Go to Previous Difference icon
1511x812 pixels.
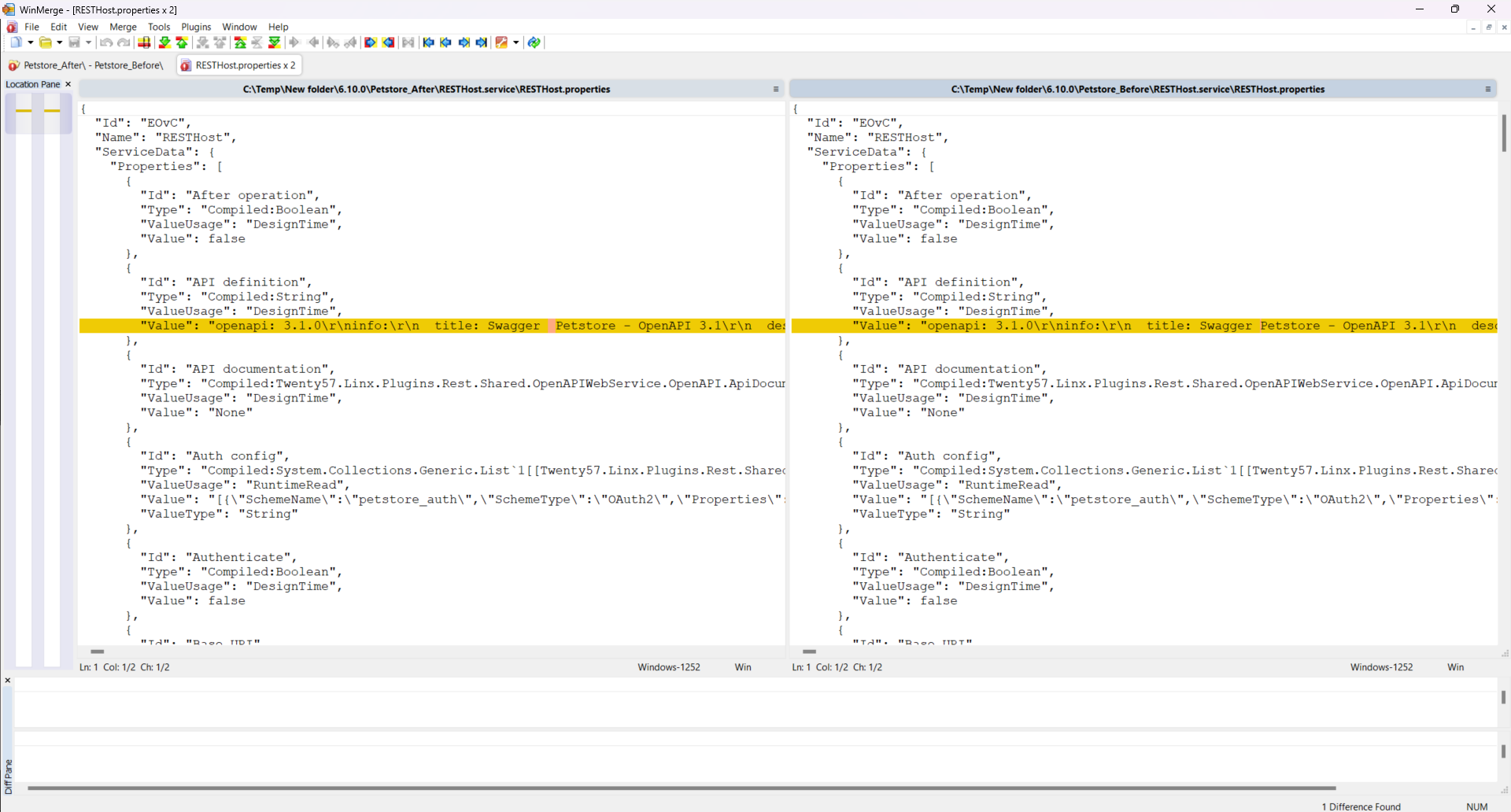tap(182, 42)
